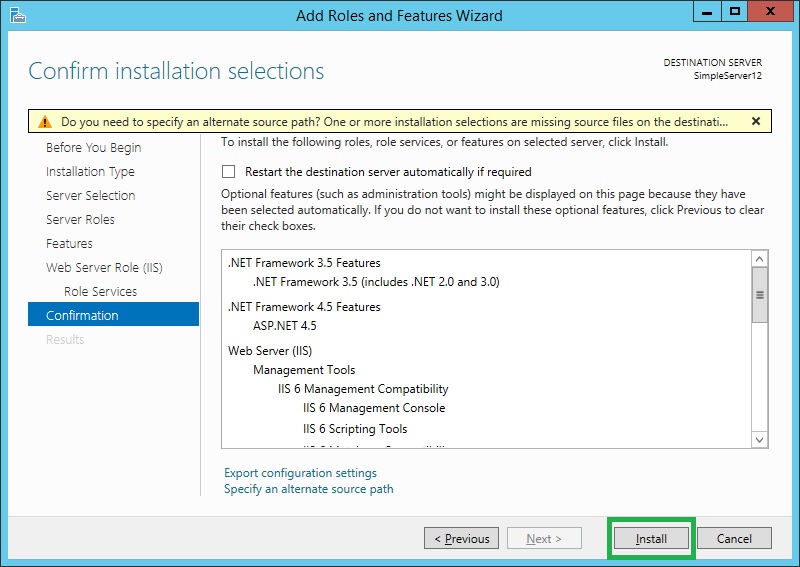The width and height of the screenshot is (800, 567).
Task: Cancel the Add Roles wizard
Action: tap(734, 539)
